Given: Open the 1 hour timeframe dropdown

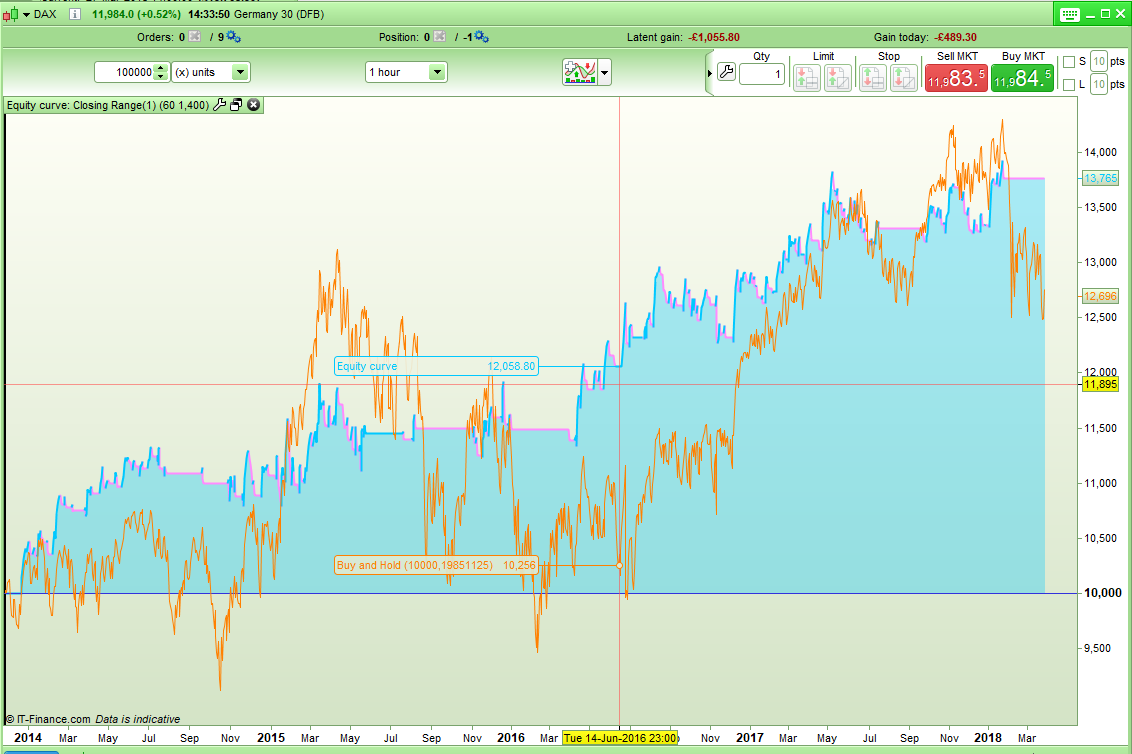Looking at the screenshot, I should click(437, 72).
